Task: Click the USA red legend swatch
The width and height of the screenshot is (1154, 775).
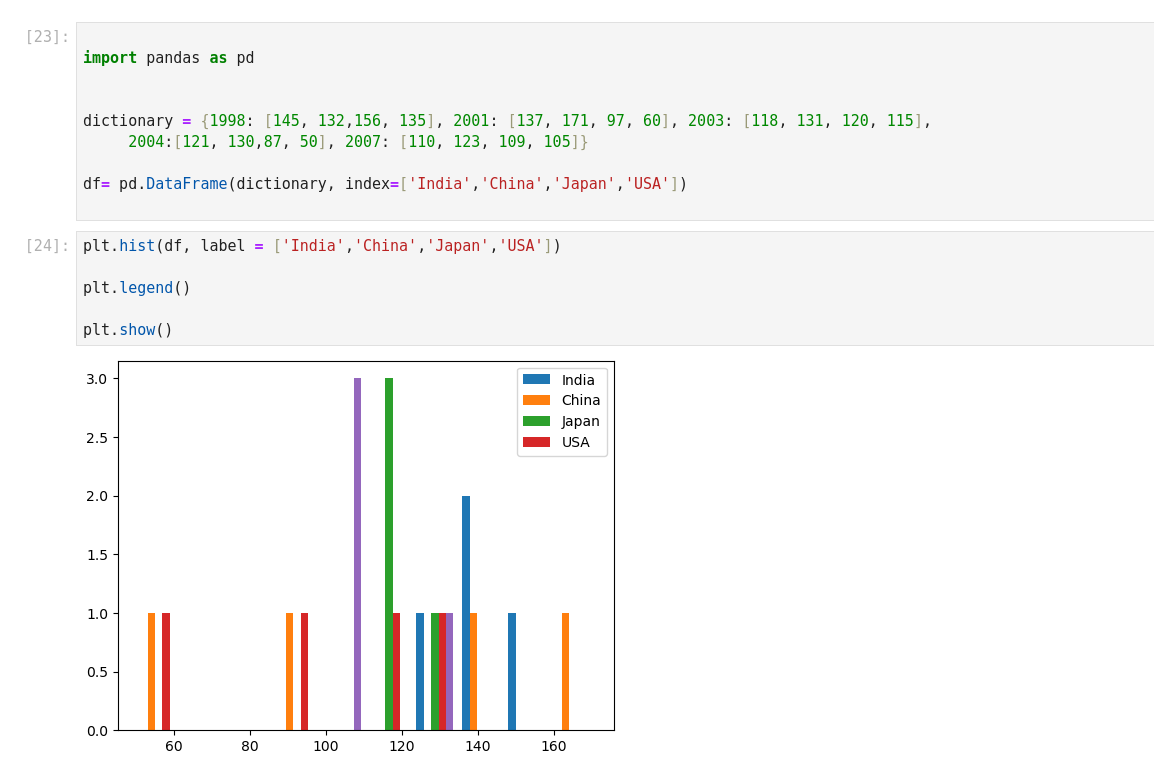Action: (536, 443)
